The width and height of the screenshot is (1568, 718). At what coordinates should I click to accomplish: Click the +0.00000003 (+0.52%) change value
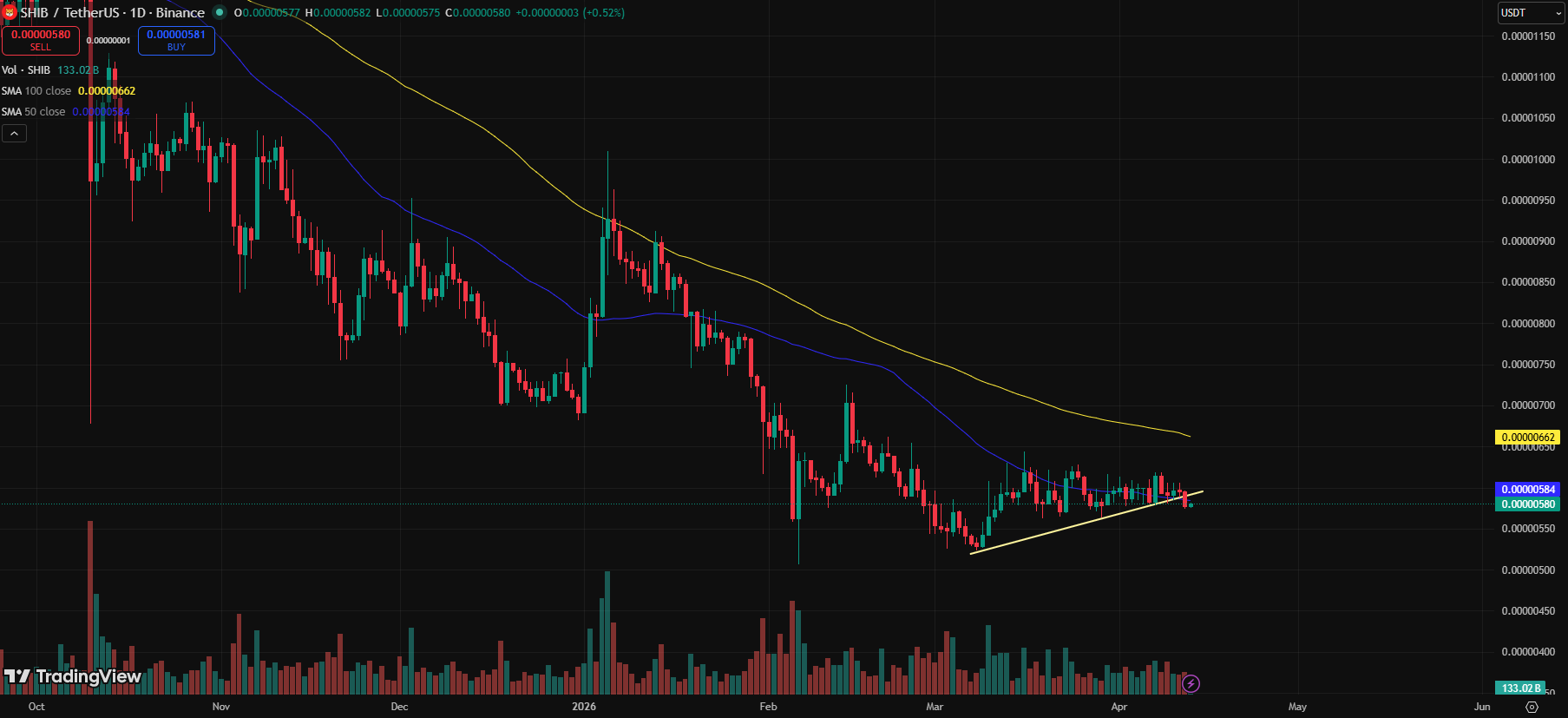point(569,13)
